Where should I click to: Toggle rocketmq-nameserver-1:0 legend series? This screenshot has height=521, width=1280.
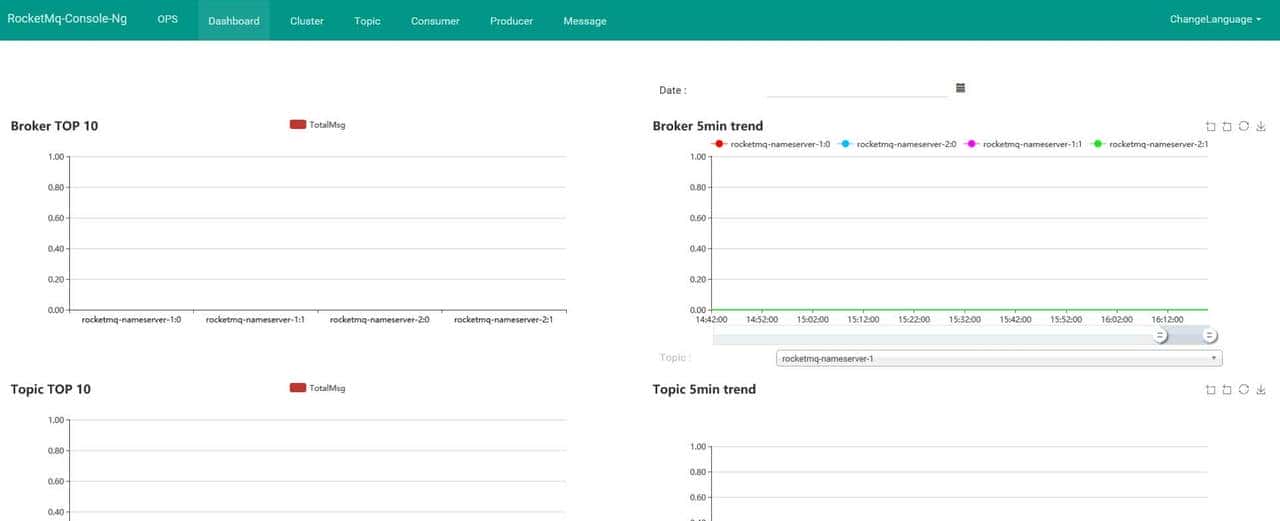770,144
